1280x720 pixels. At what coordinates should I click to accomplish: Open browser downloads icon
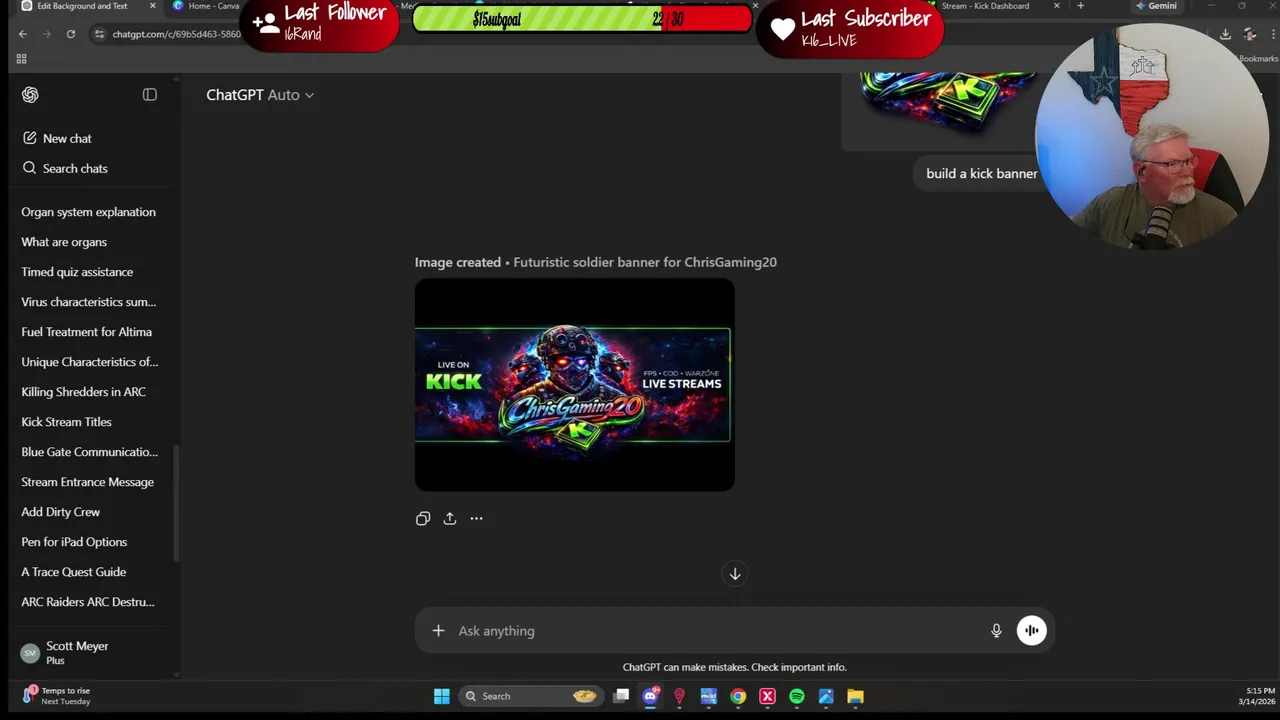click(1225, 34)
